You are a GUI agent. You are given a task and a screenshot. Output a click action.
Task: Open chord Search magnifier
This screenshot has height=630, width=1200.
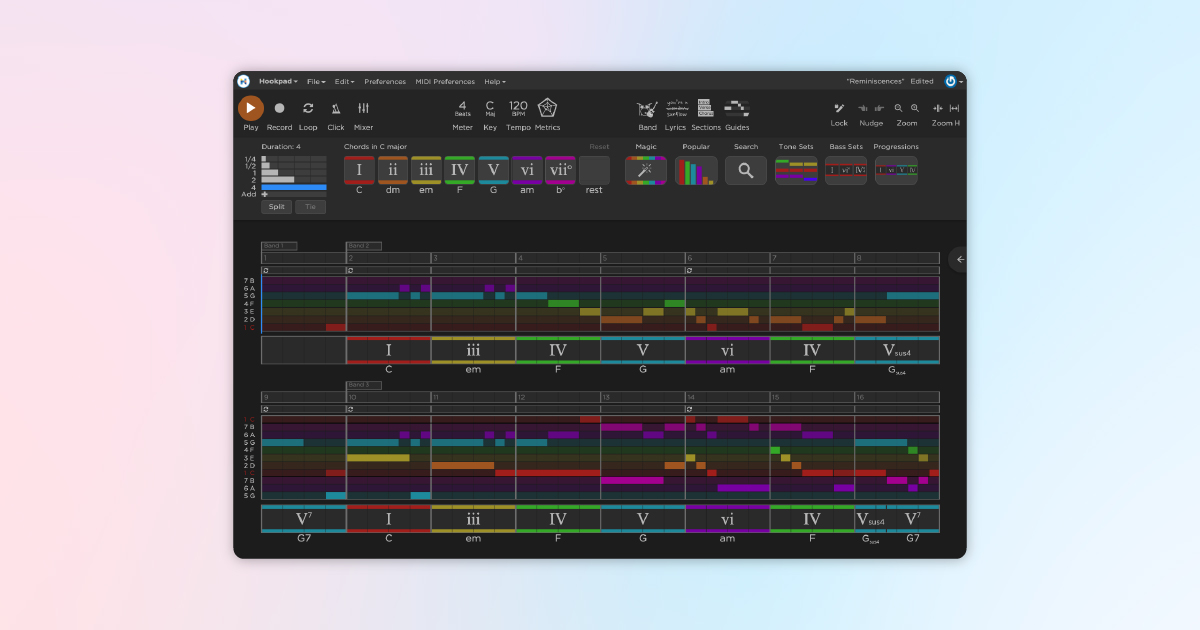(746, 170)
